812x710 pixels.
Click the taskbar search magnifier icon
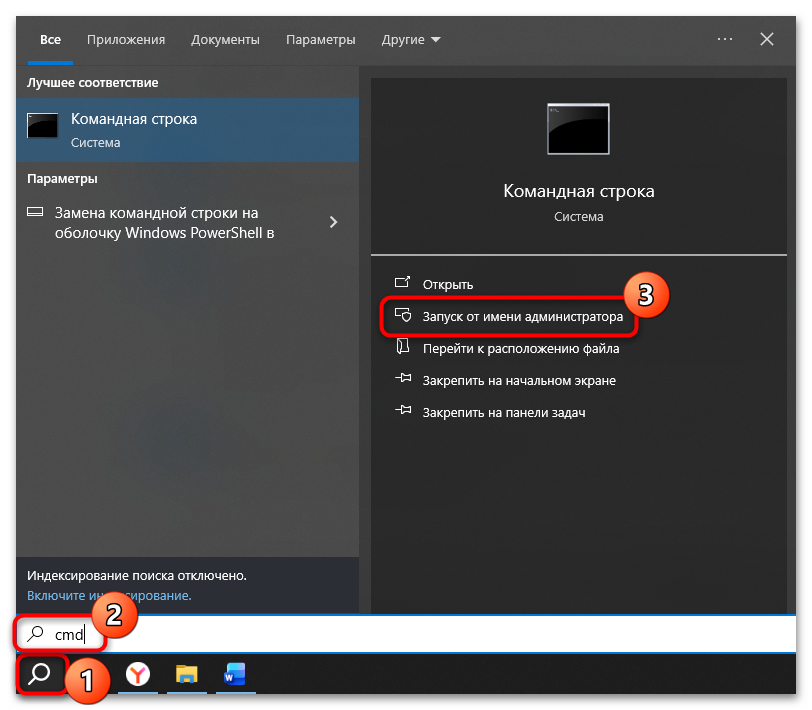tap(40, 675)
